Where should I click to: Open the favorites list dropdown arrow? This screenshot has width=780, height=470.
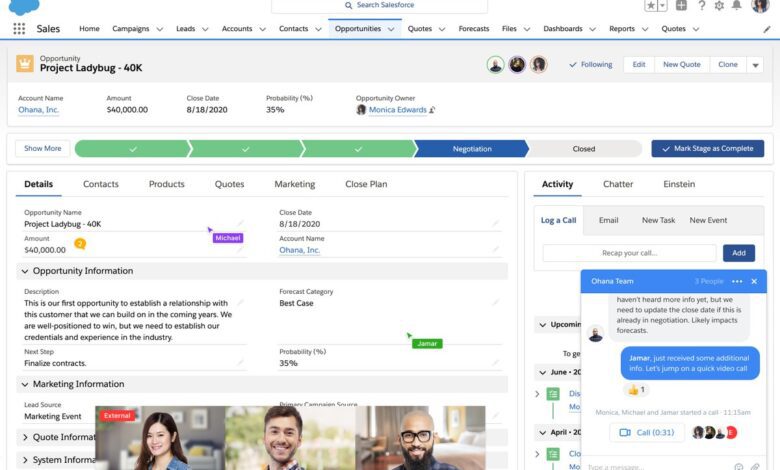pos(663,5)
